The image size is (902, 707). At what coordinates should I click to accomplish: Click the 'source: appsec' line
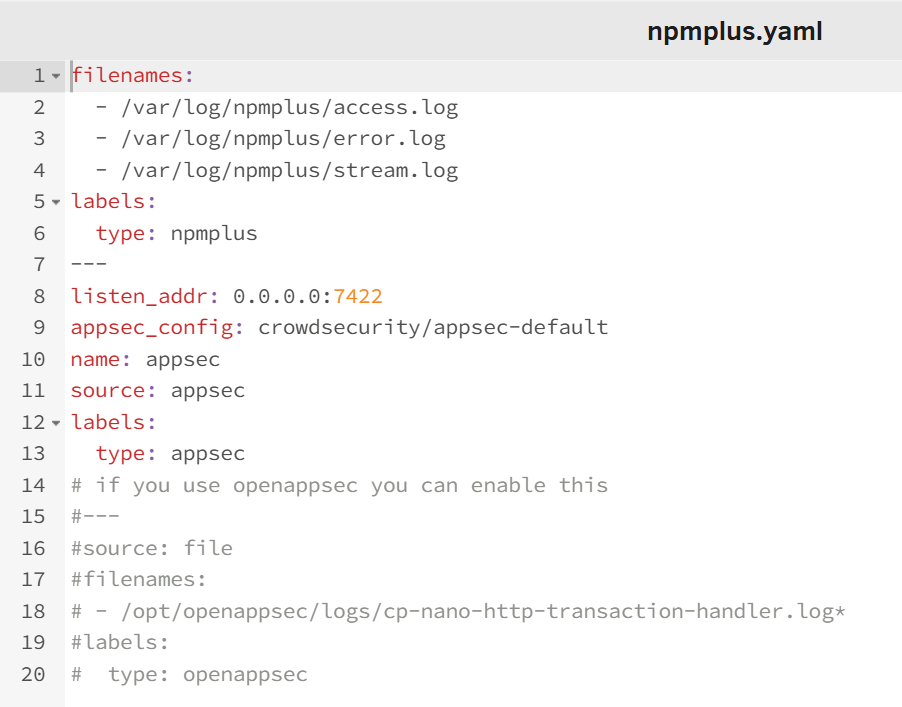pyautogui.click(x=158, y=391)
